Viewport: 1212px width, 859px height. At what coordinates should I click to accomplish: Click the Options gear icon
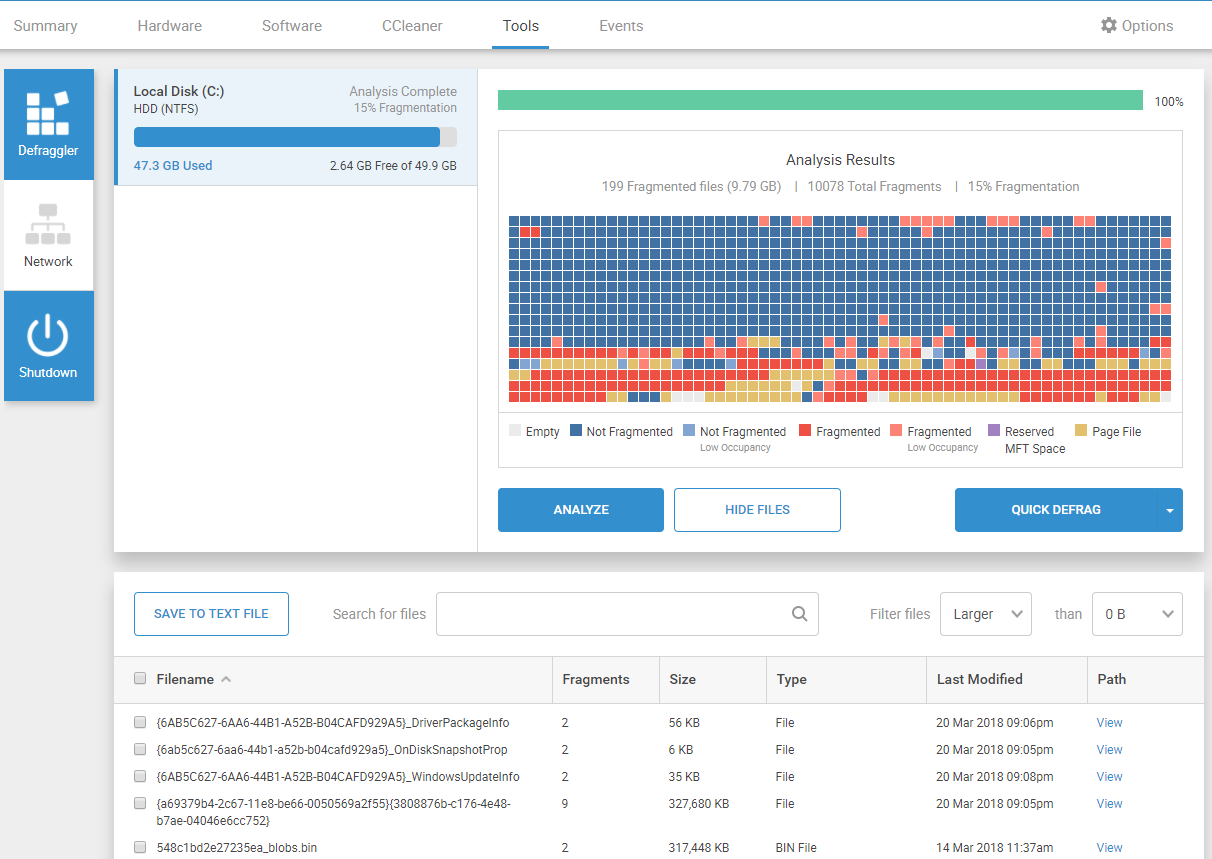[1108, 26]
